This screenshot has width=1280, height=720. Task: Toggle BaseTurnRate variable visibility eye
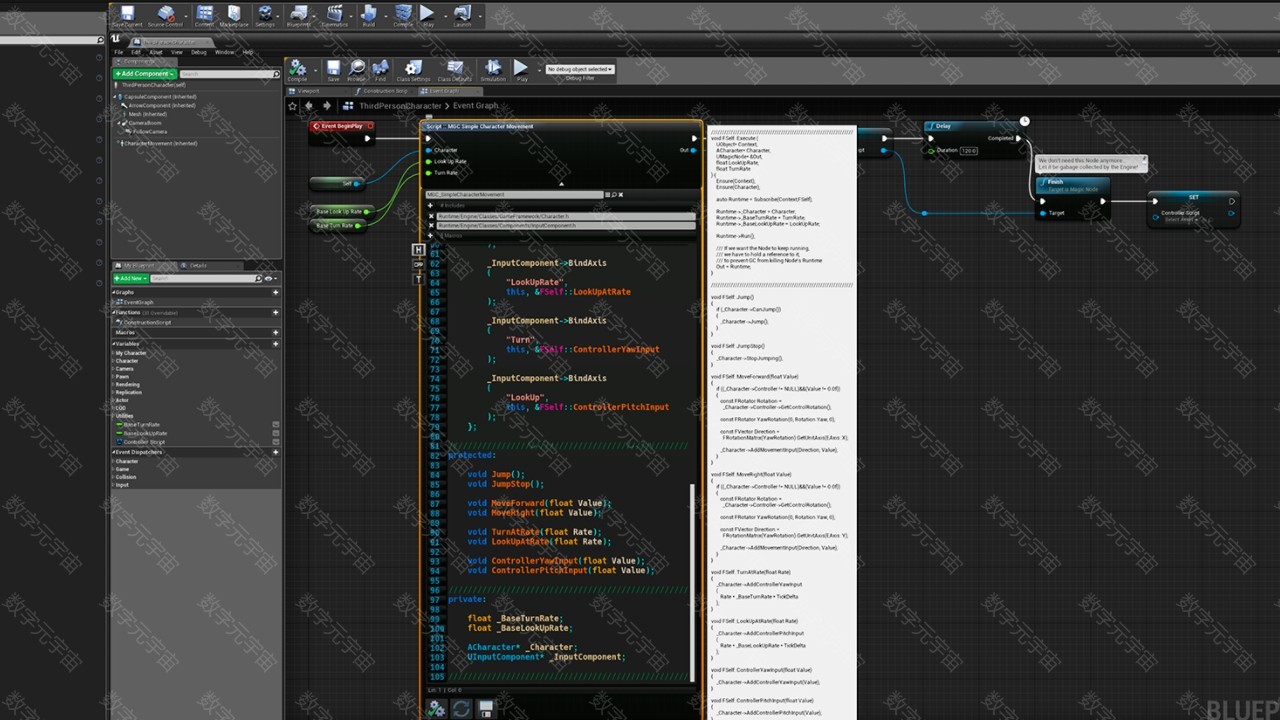pos(276,424)
